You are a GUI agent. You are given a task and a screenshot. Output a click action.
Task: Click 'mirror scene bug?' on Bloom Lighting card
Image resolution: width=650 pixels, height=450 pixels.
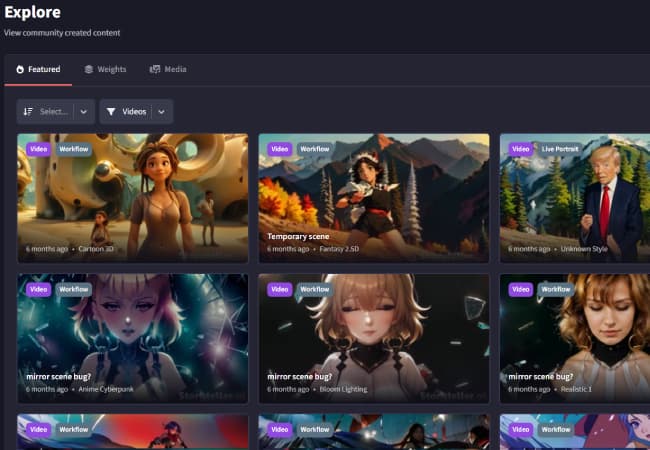pos(300,377)
